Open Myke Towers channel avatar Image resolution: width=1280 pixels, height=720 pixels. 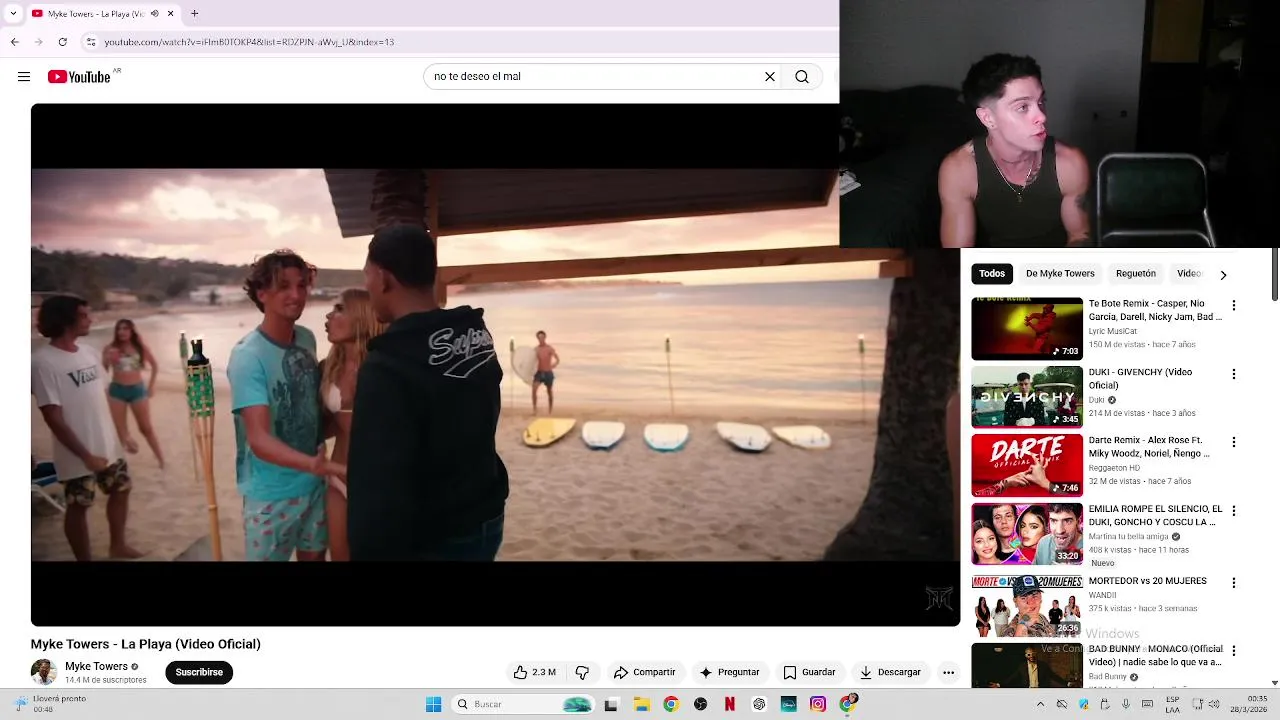(44, 672)
